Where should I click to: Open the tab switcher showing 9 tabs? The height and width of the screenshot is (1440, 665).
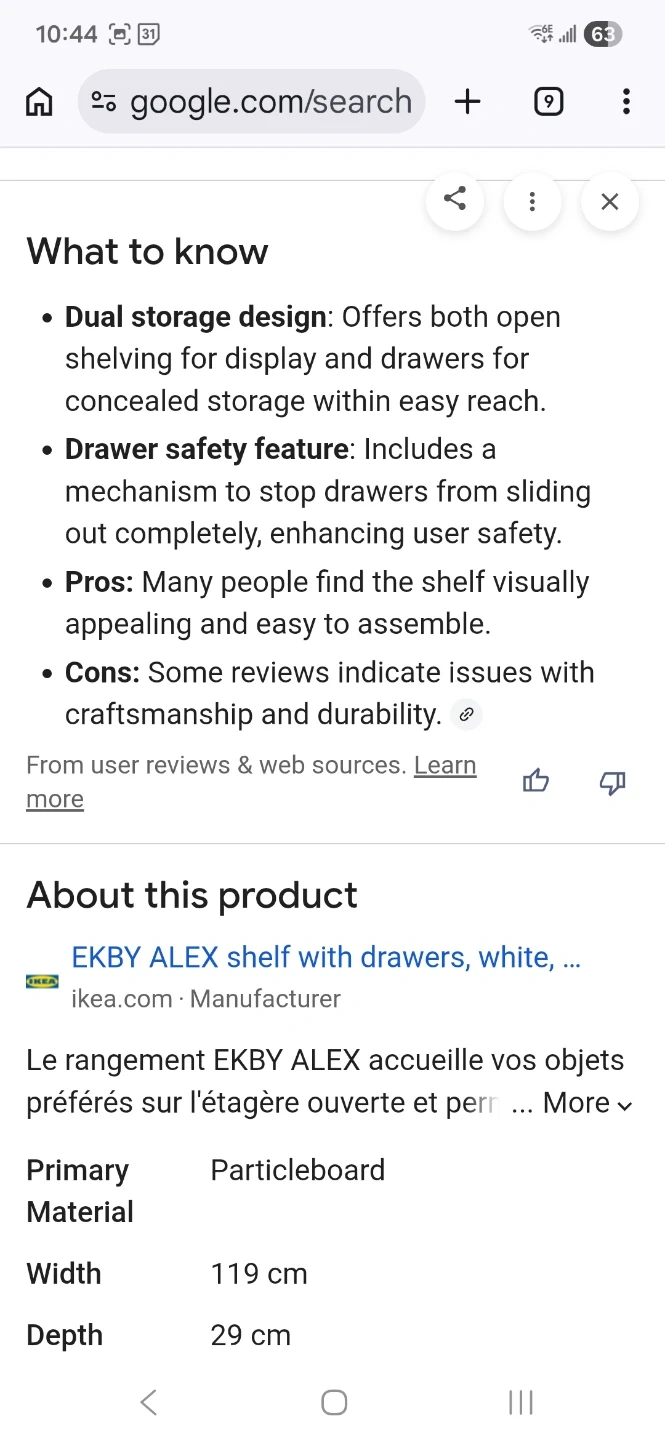(548, 101)
